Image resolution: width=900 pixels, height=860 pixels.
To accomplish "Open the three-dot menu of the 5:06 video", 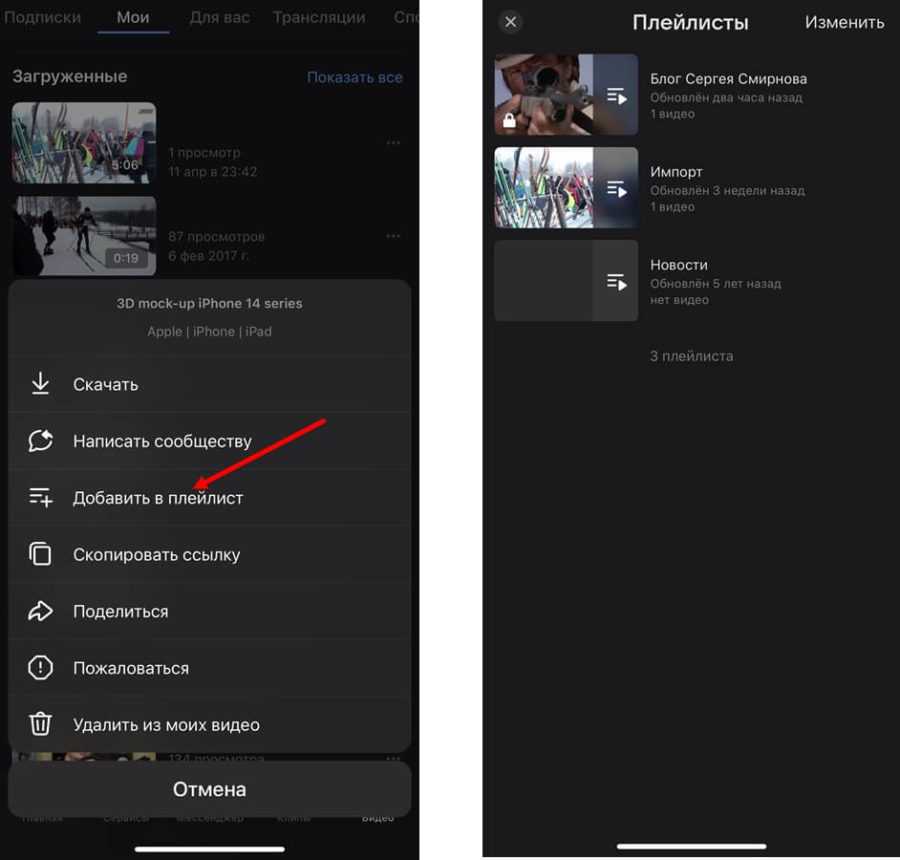I will [x=393, y=143].
